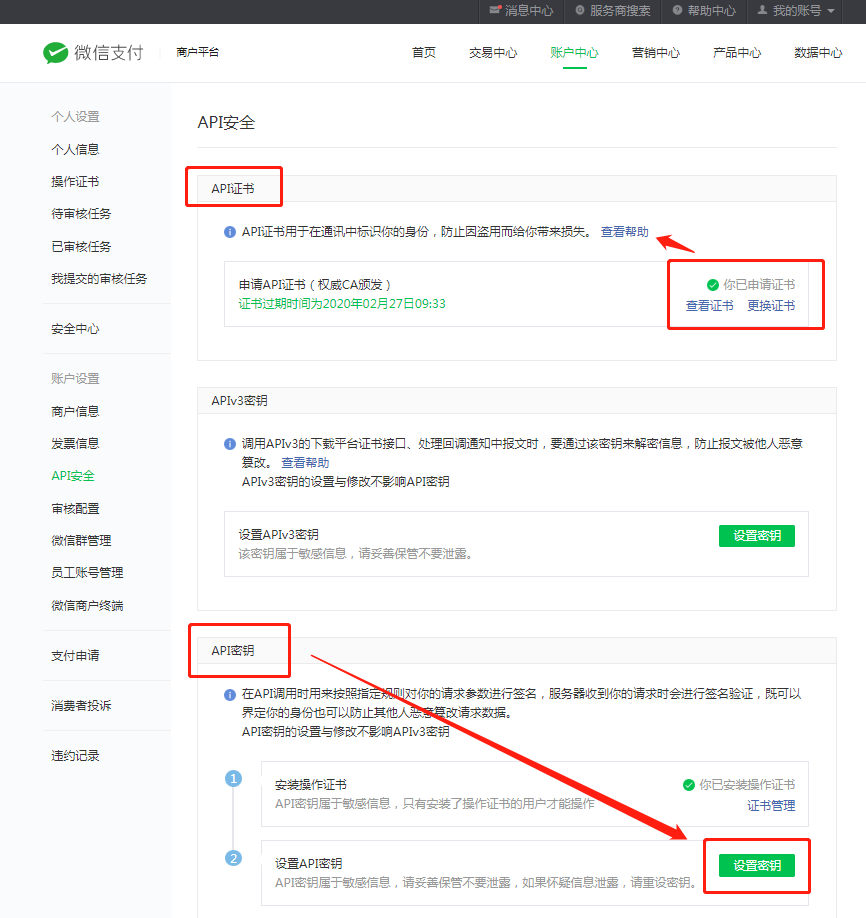This screenshot has width=866, height=918.
Task: Open 已审核任务 in the sidebar
Action: pos(81,246)
